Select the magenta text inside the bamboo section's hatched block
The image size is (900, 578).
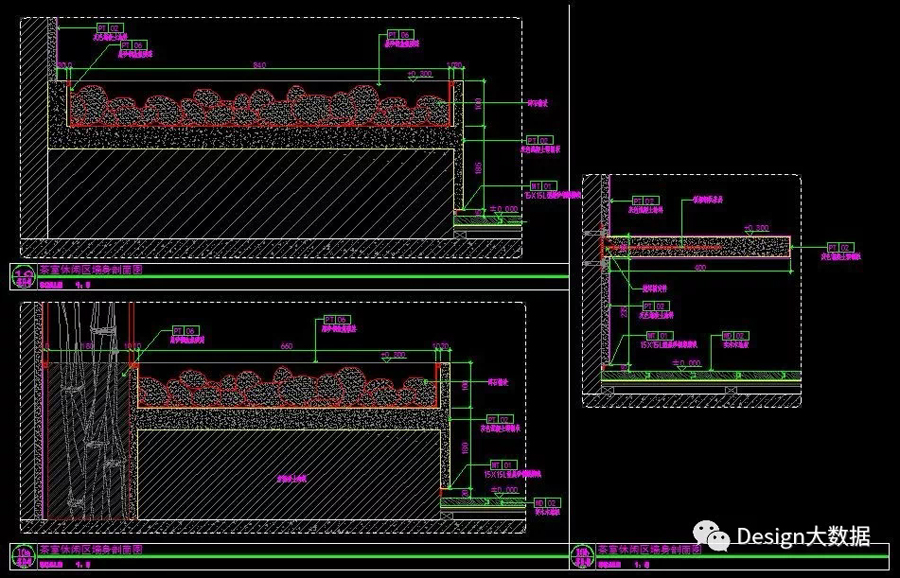pos(291,479)
